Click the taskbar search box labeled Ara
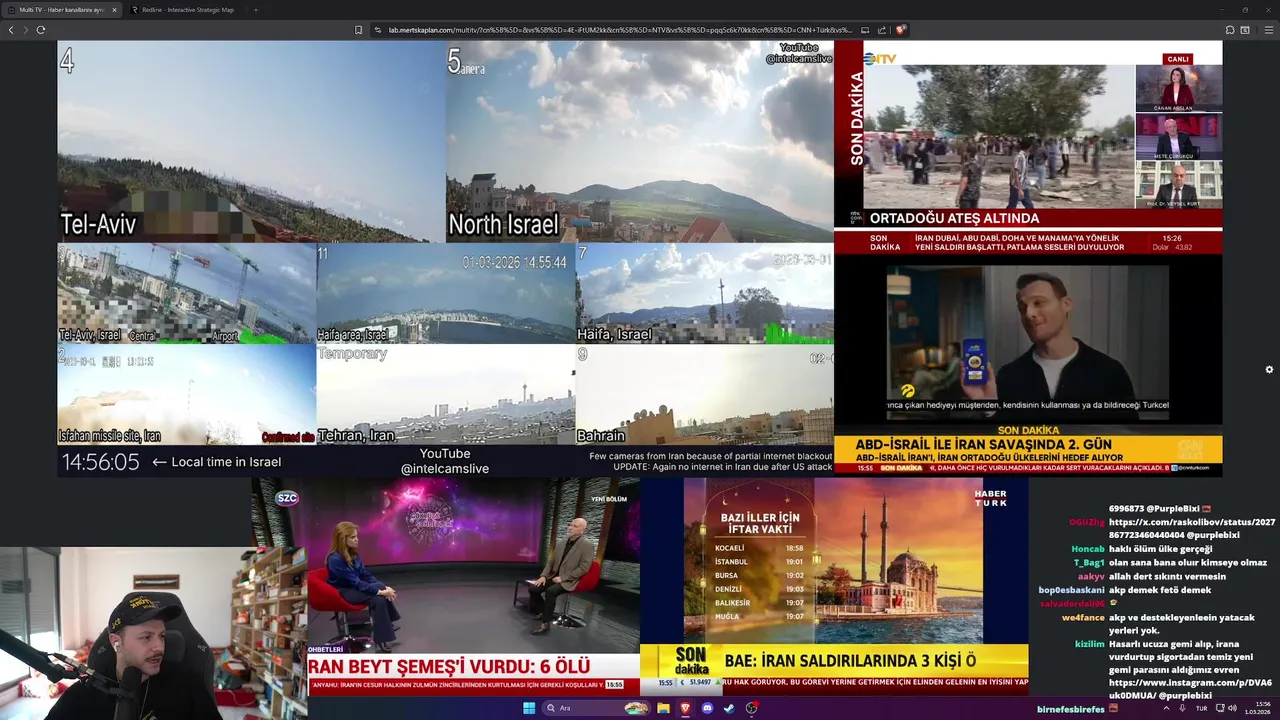This screenshot has width=1280, height=720. [x=597, y=708]
